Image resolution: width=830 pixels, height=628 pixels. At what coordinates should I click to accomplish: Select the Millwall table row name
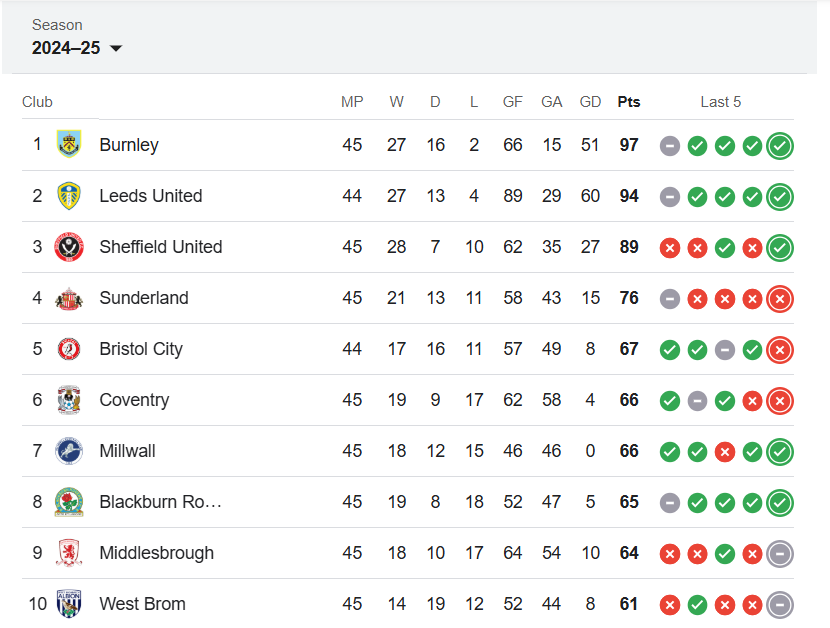(127, 451)
